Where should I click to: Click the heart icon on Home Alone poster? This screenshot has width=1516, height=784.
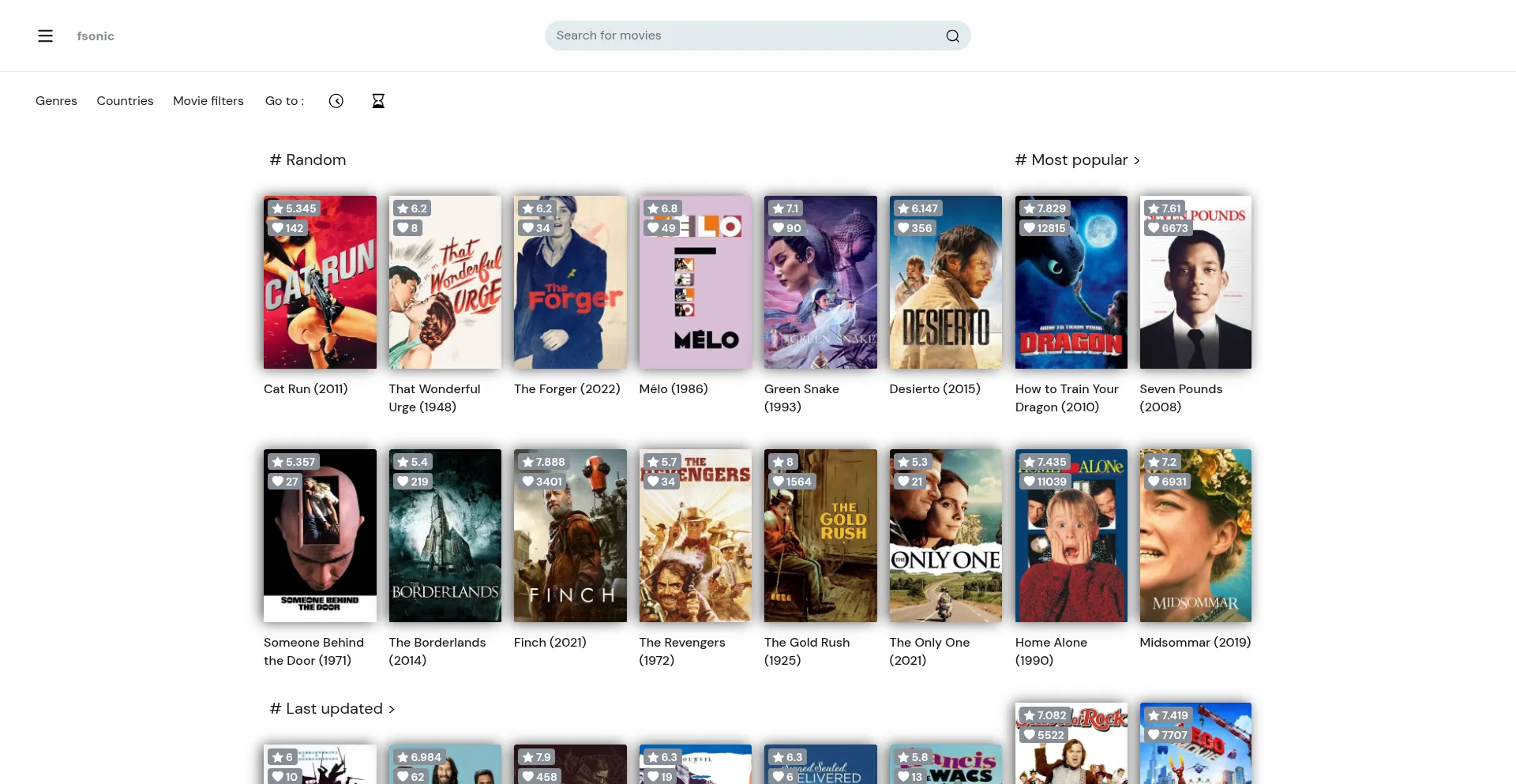(x=1029, y=482)
